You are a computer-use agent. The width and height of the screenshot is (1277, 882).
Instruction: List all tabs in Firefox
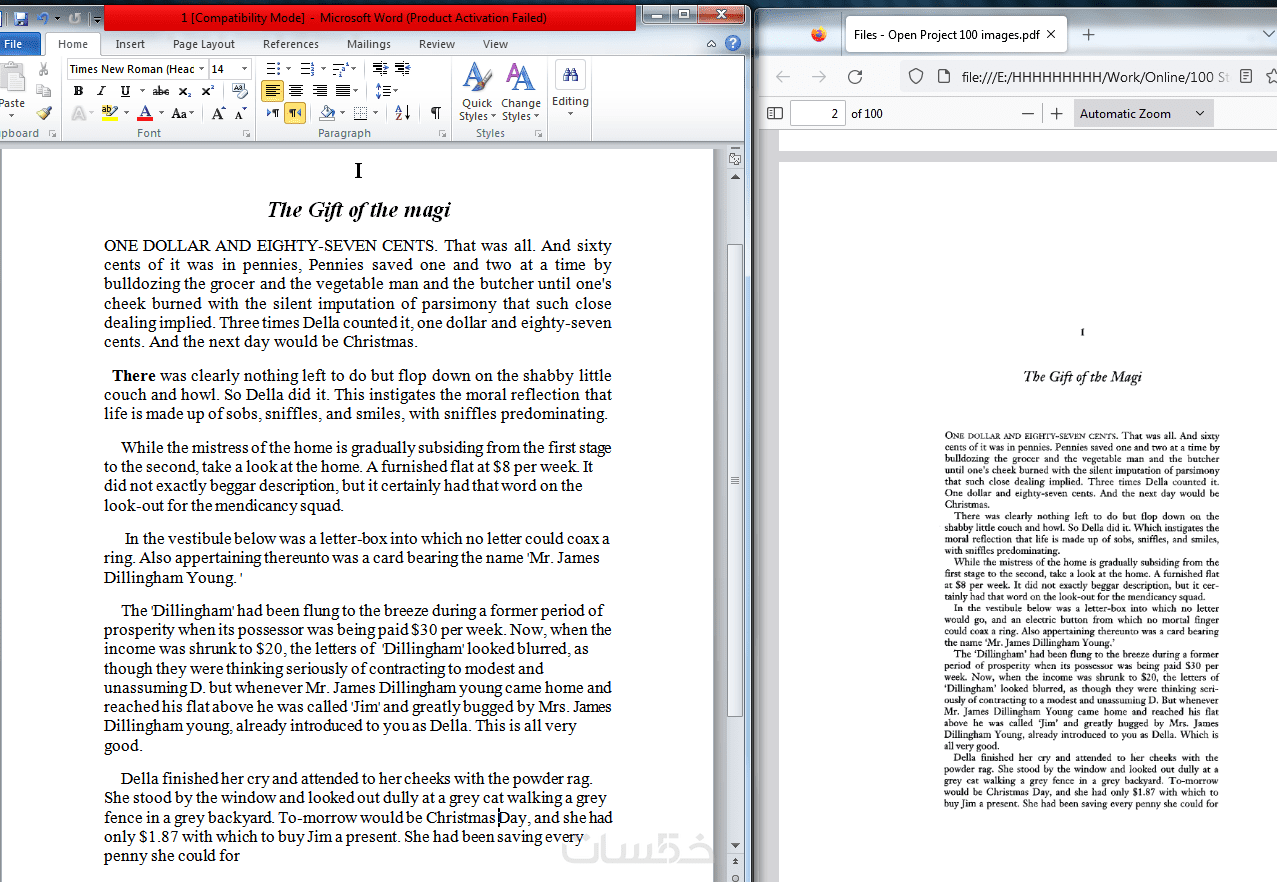pyautogui.click(x=1270, y=35)
